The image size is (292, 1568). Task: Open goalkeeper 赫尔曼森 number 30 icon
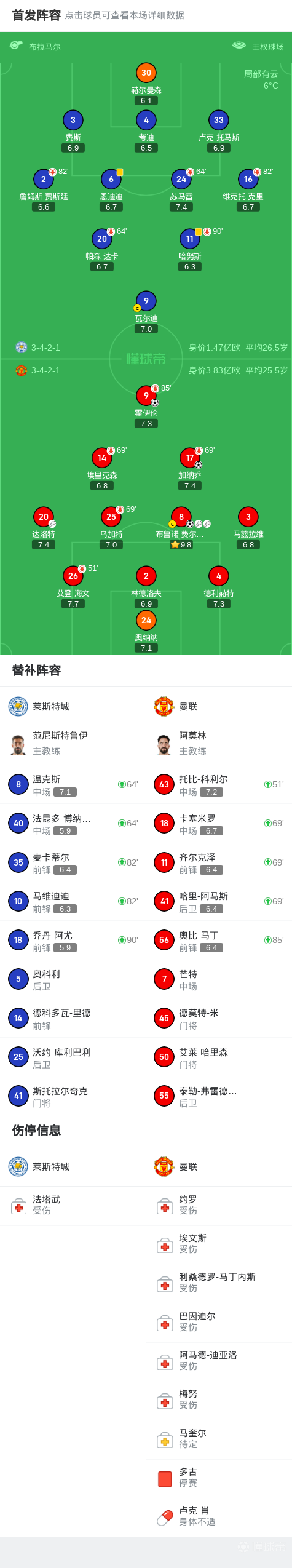(146, 73)
